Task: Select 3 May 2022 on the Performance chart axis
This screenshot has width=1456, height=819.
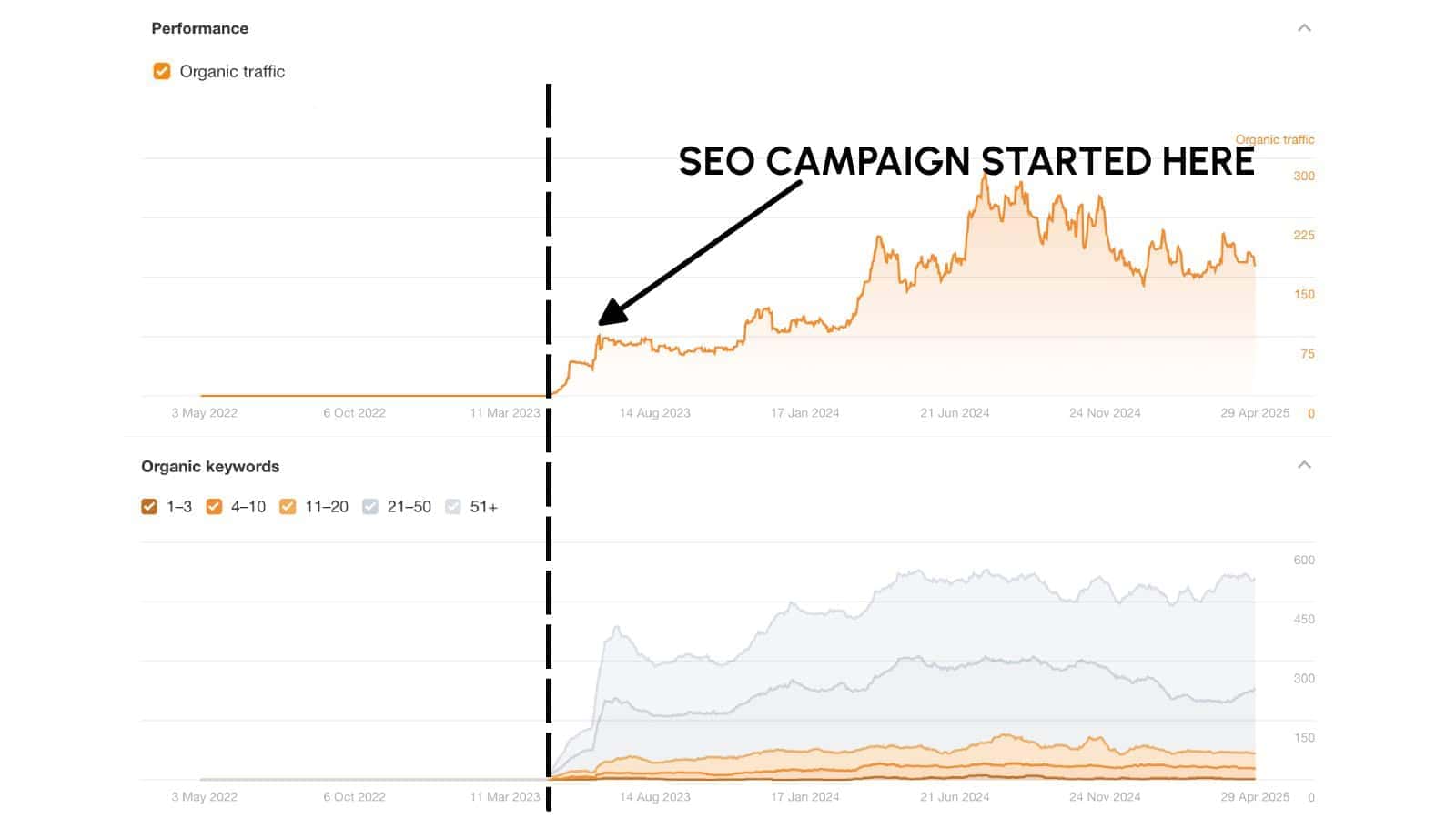Action: coord(204,413)
